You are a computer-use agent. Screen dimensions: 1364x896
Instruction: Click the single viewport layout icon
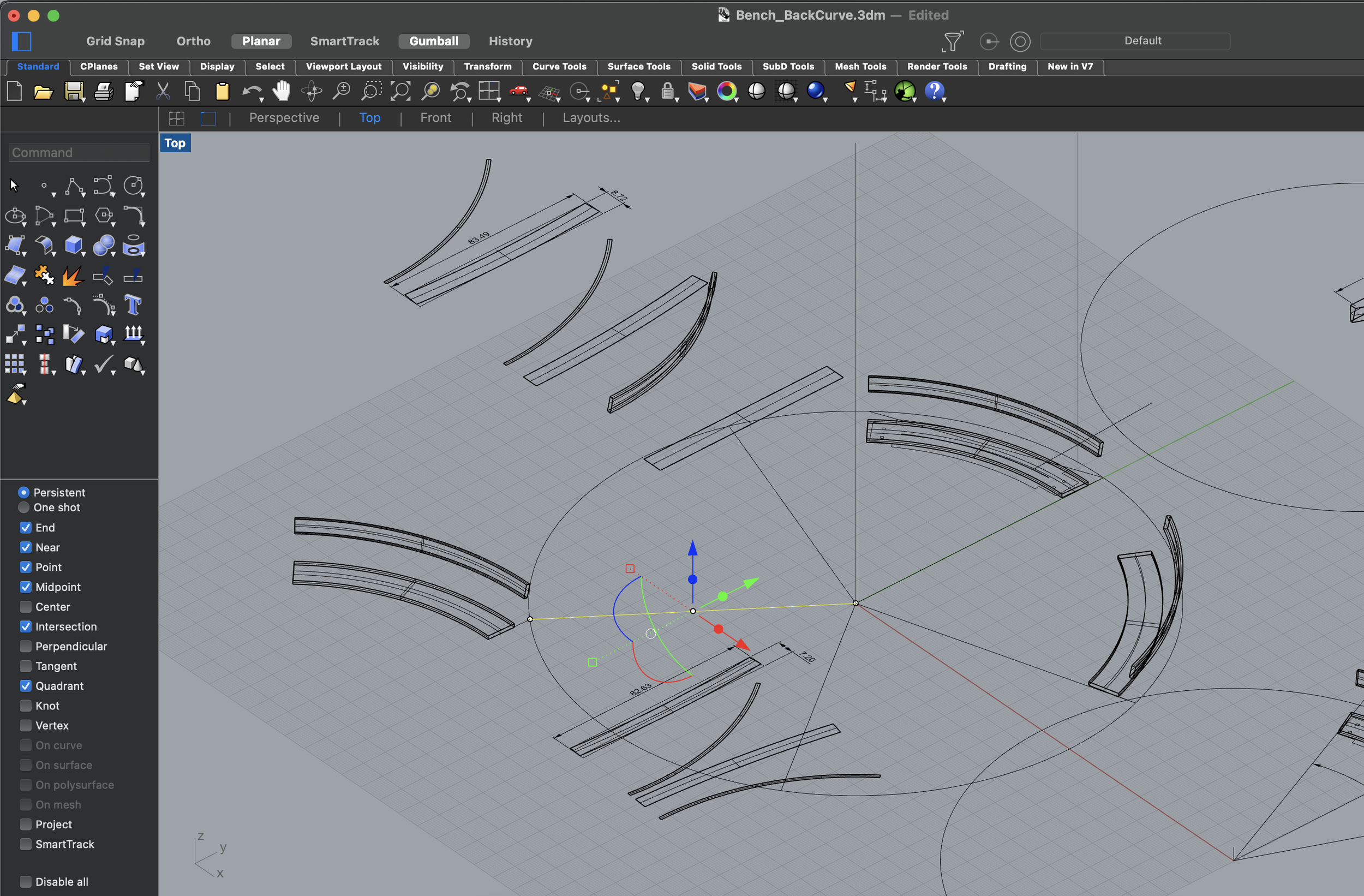208,118
